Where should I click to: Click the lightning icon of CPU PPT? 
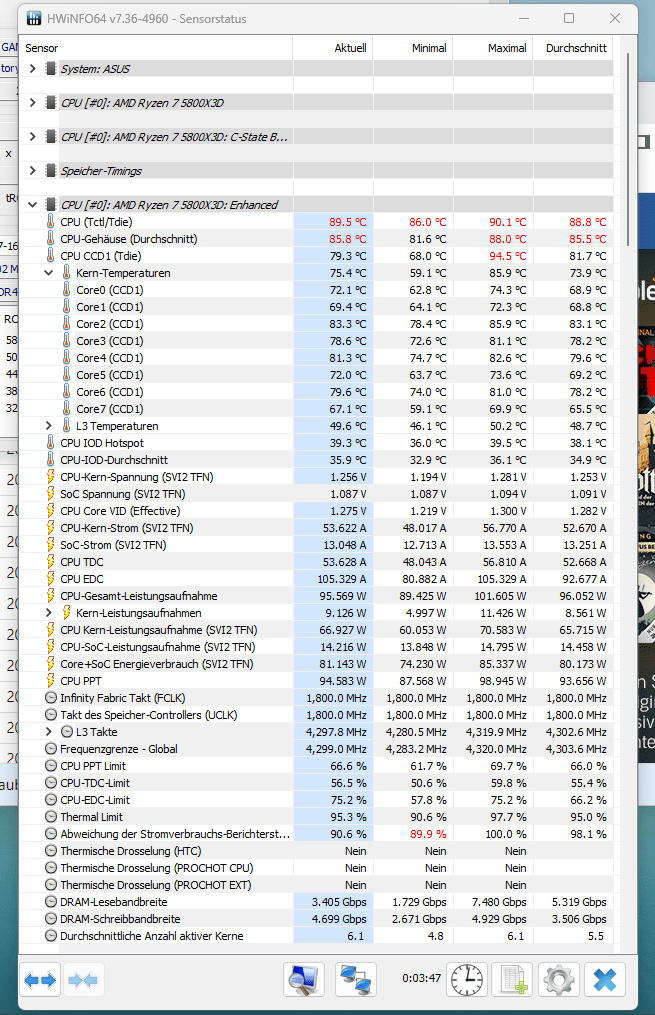[50, 680]
